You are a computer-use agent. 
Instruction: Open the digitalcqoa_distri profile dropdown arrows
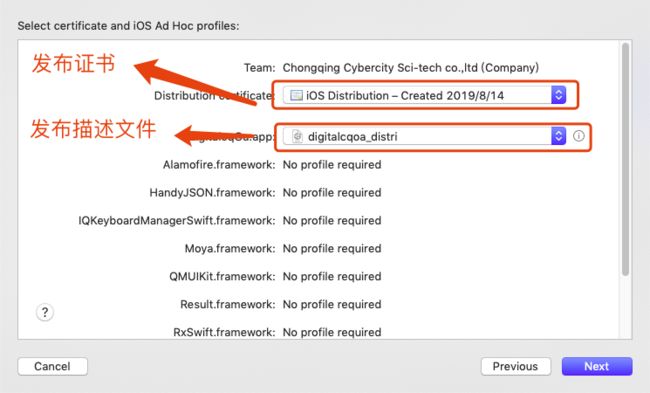pos(558,136)
